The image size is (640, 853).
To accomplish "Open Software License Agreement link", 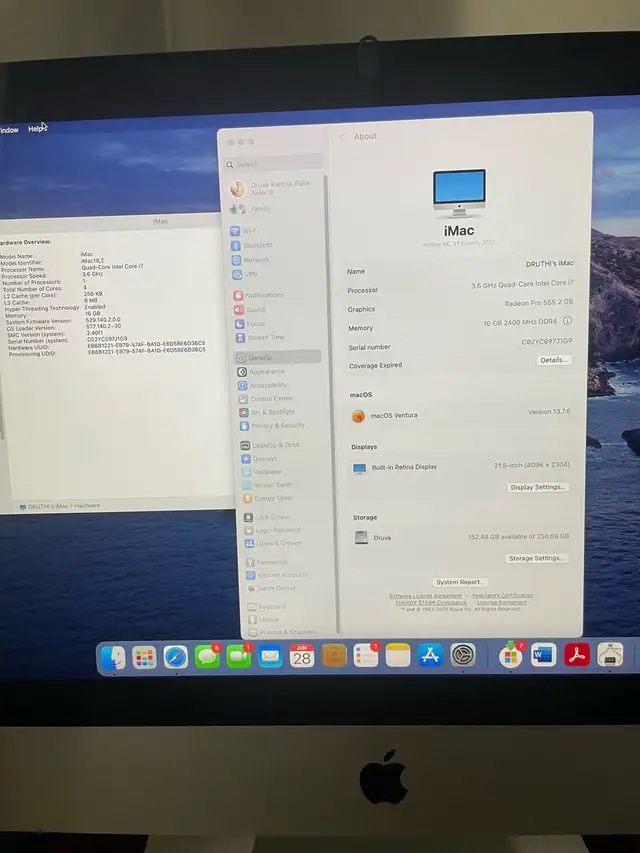I will [x=425, y=596].
